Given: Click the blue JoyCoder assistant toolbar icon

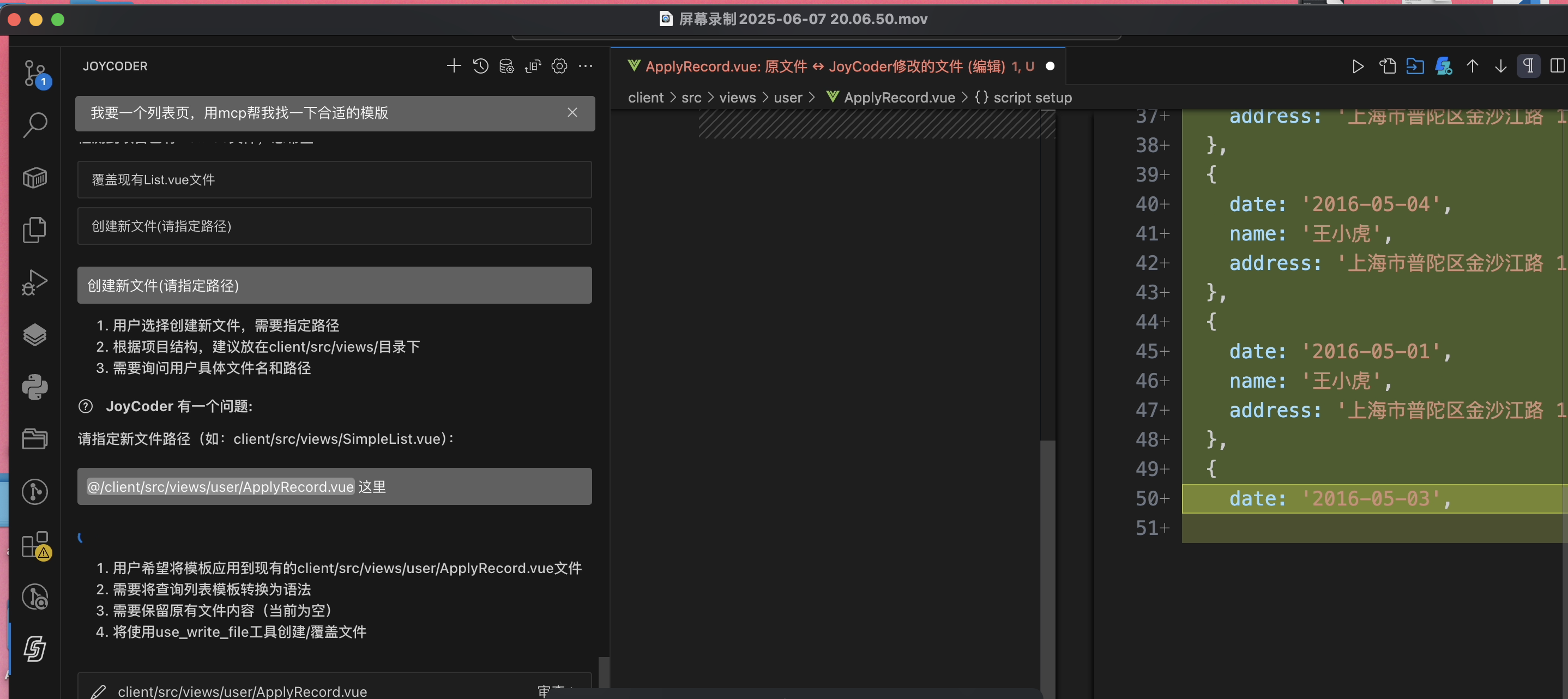Looking at the screenshot, I should click(1444, 66).
